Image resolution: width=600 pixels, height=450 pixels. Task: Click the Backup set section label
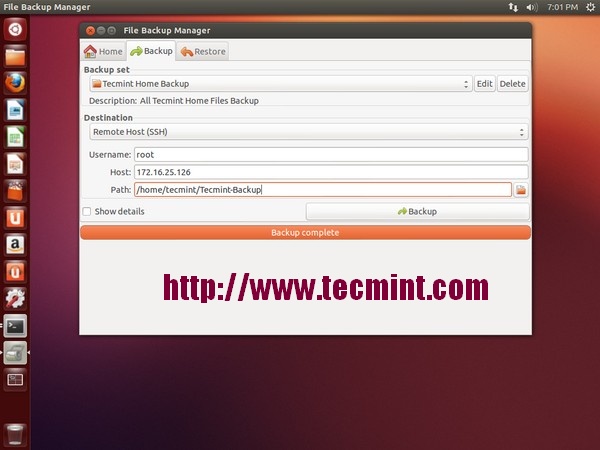pos(107,70)
